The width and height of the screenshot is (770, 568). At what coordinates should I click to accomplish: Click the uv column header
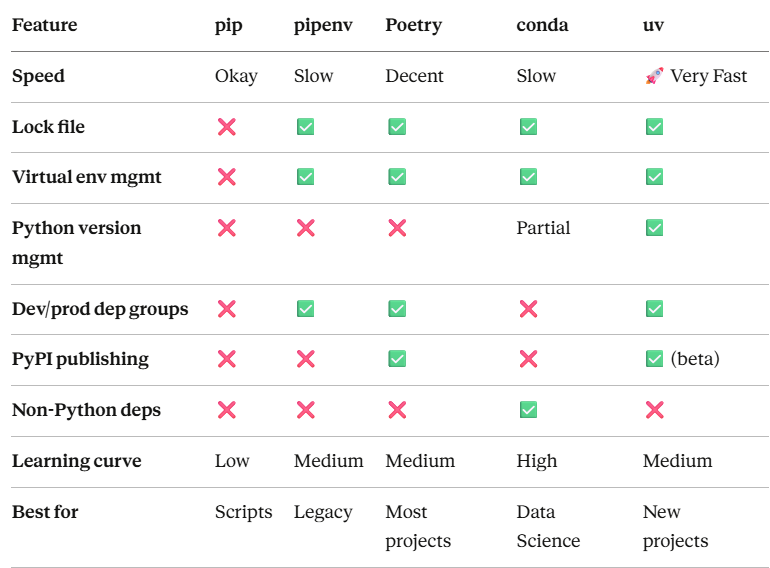(653, 26)
